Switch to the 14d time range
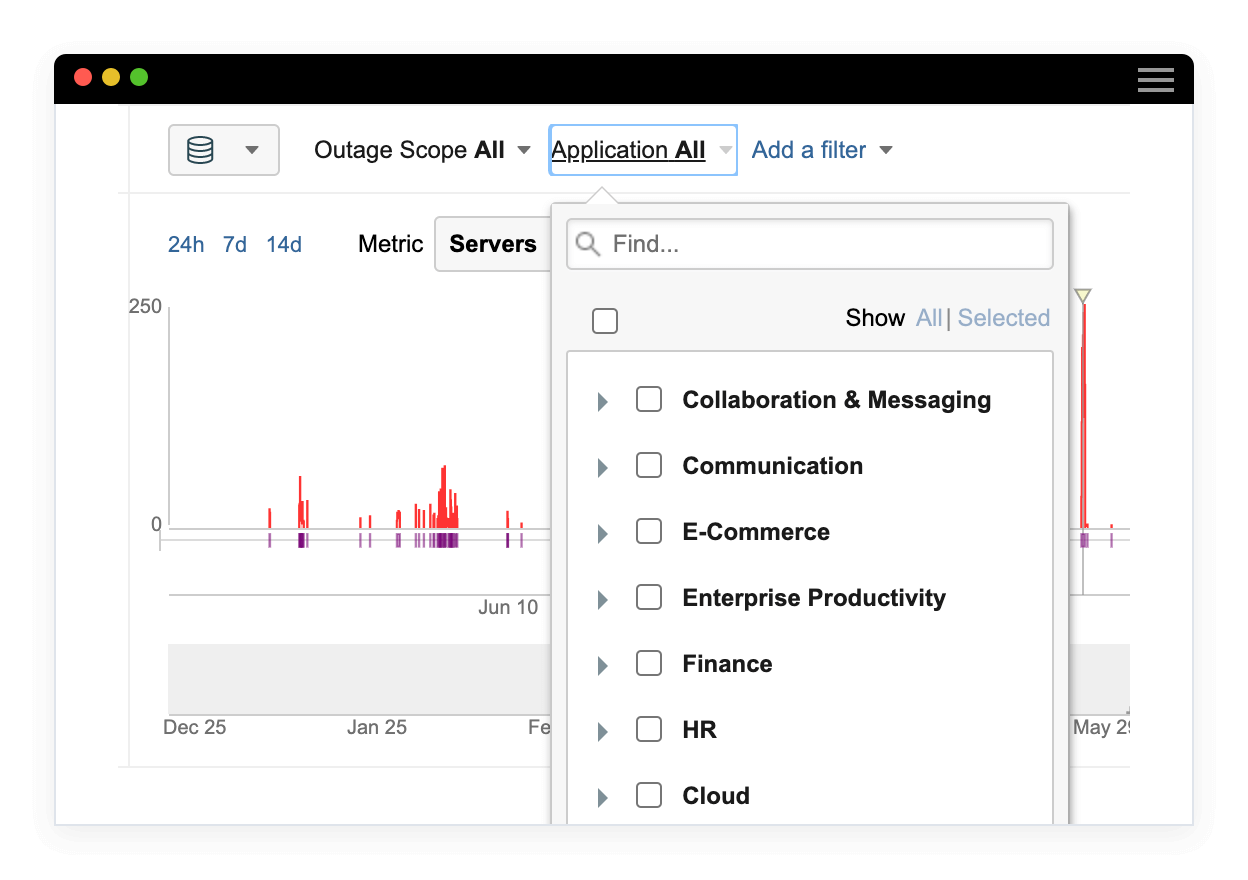Image resolution: width=1248 pixels, height=880 pixels. tap(284, 245)
